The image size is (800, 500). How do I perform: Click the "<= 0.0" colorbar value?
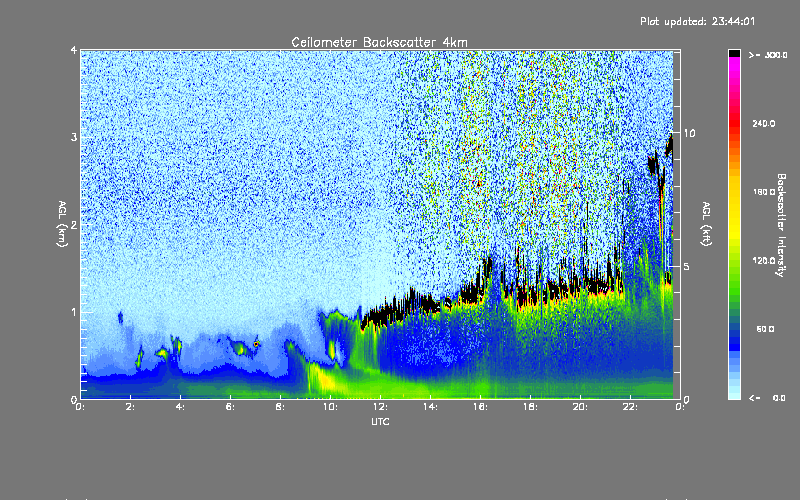click(x=767, y=398)
